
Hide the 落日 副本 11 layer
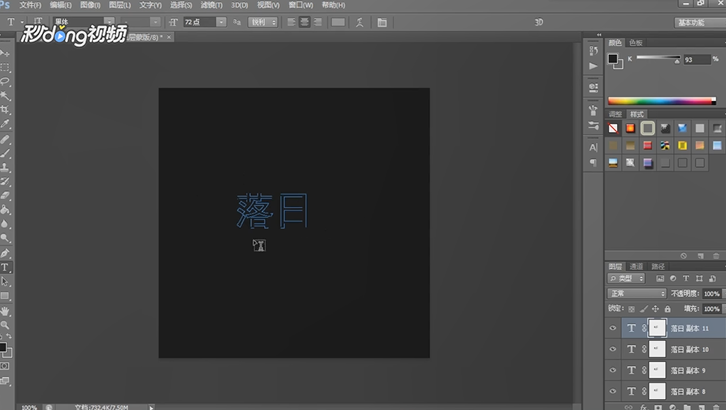(613, 328)
